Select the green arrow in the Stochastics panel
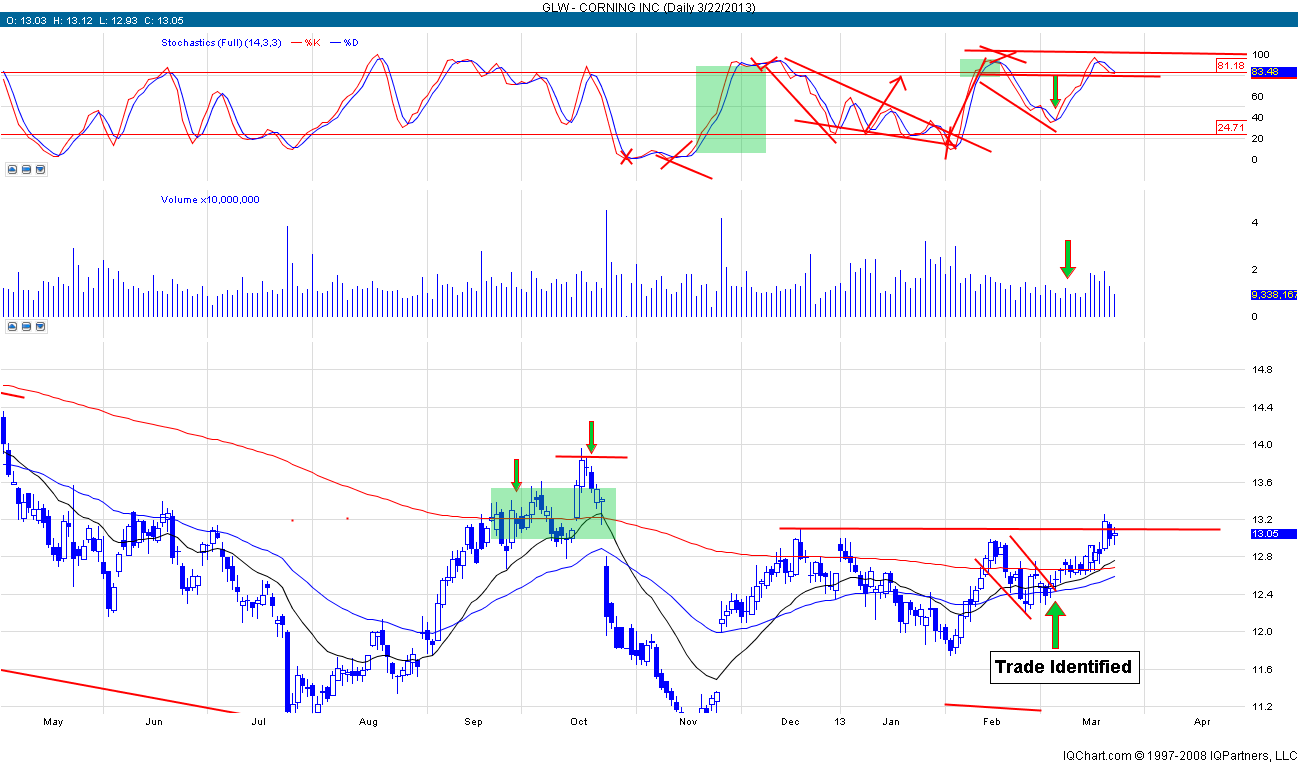Screen dimensions: 1298x762 click(x=1055, y=91)
